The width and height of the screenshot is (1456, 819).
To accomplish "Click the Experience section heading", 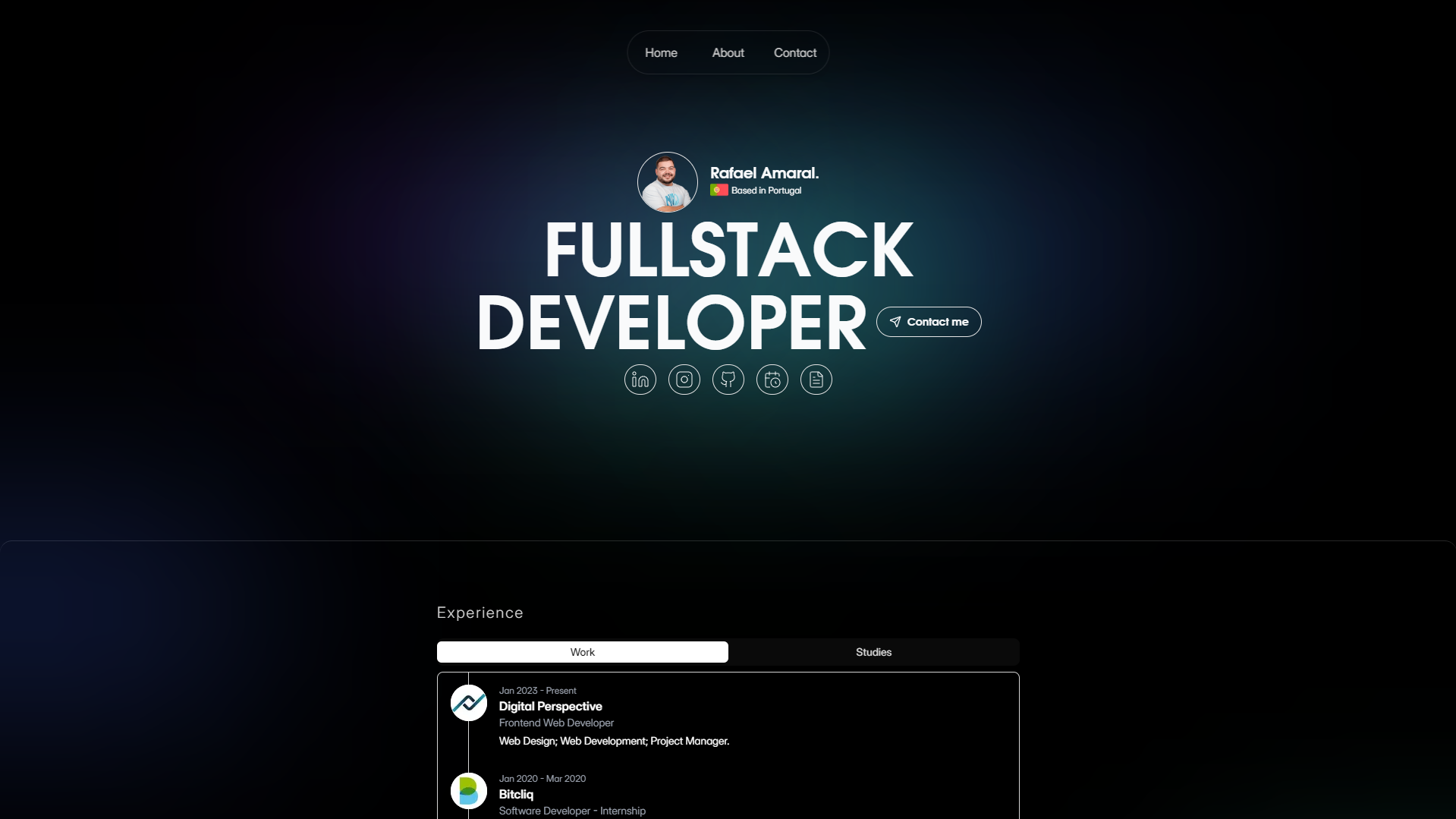I will pyautogui.click(x=480, y=613).
